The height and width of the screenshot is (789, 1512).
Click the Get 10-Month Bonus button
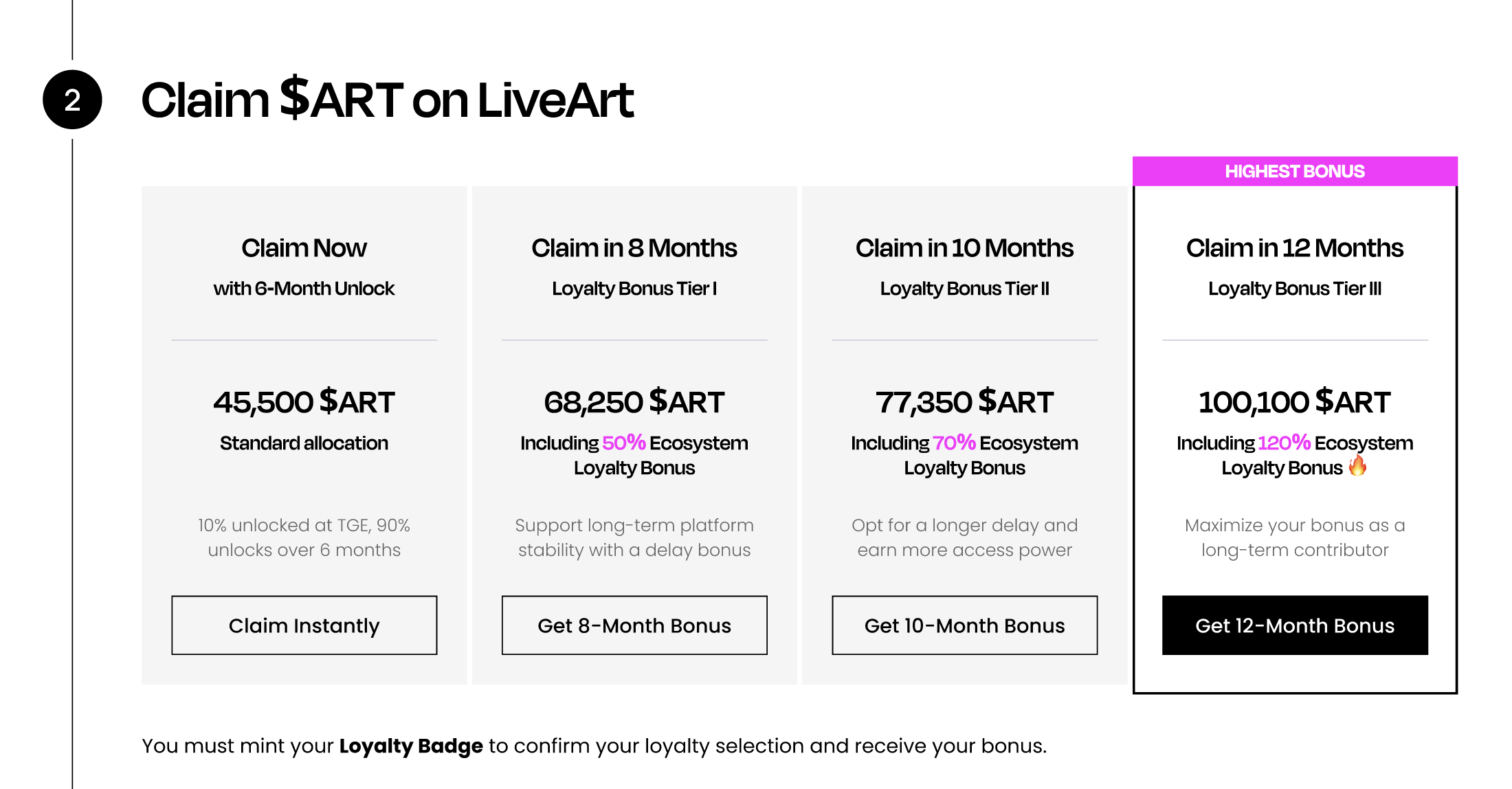coord(964,625)
